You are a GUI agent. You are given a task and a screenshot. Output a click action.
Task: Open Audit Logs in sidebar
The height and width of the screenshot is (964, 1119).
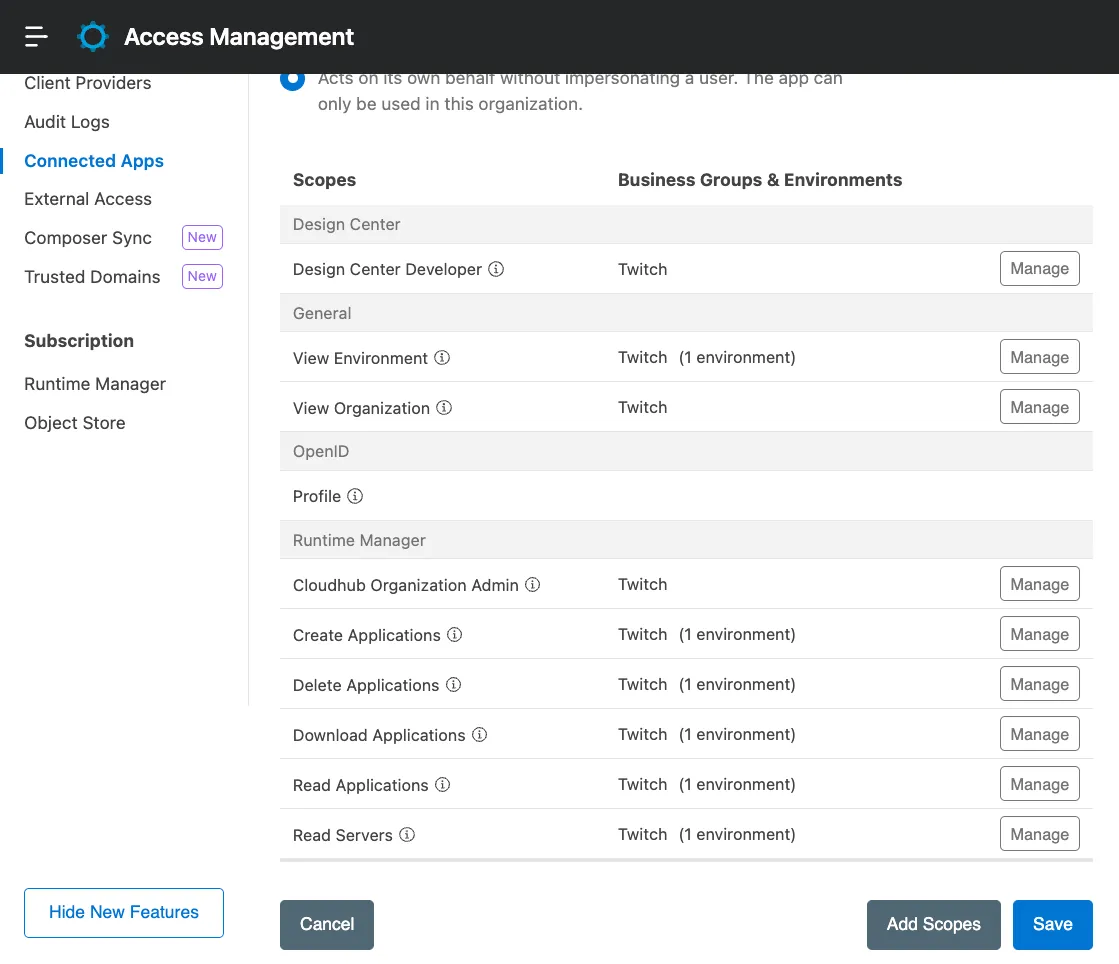pyautogui.click(x=67, y=122)
